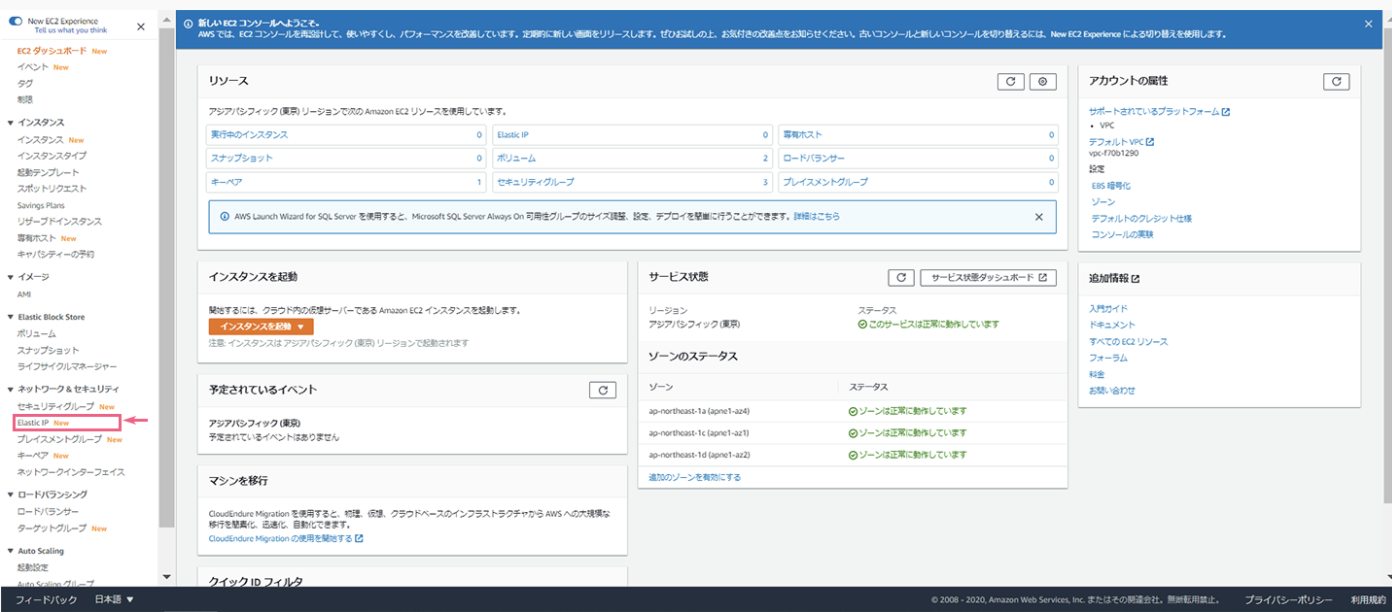The height and width of the screenshot is (612, 1392).
Task: Click Elastic IP resource tile
Action: 631,134
